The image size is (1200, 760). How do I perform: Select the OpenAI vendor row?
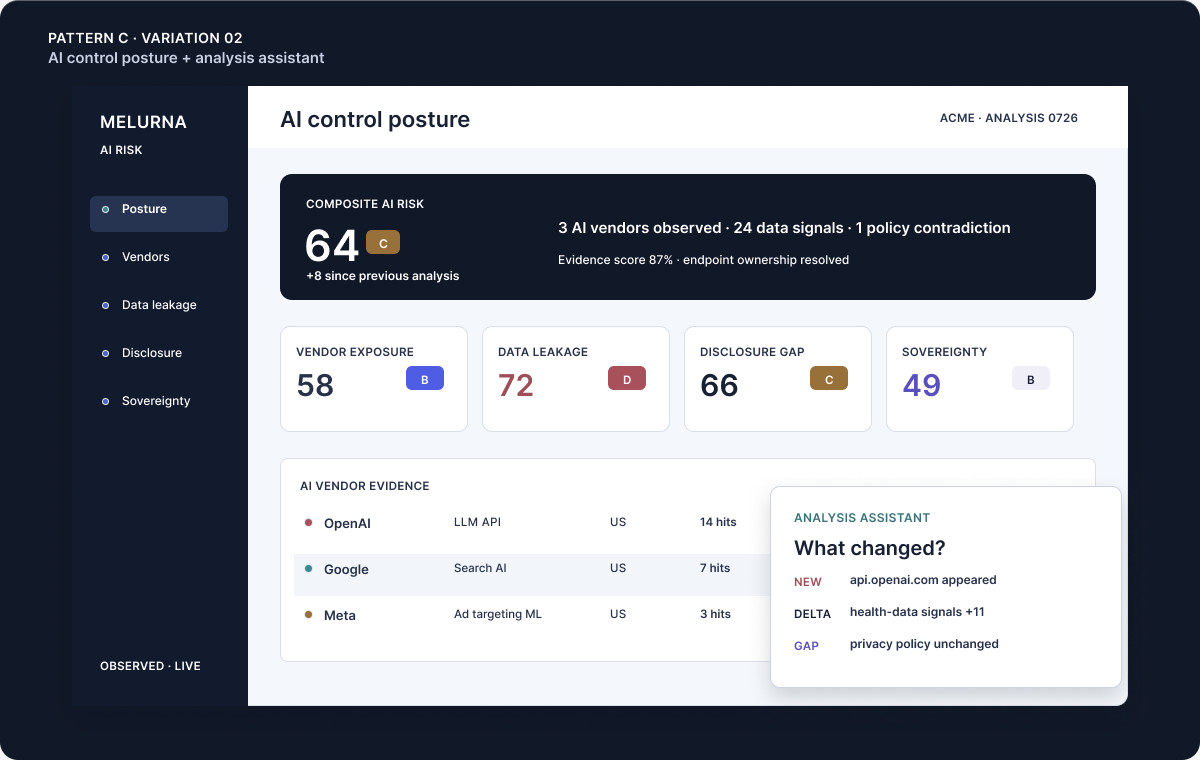532,523
